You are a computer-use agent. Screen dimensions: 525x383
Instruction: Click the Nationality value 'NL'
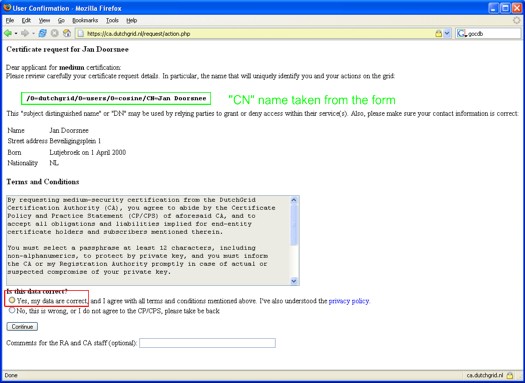[54, 163]
